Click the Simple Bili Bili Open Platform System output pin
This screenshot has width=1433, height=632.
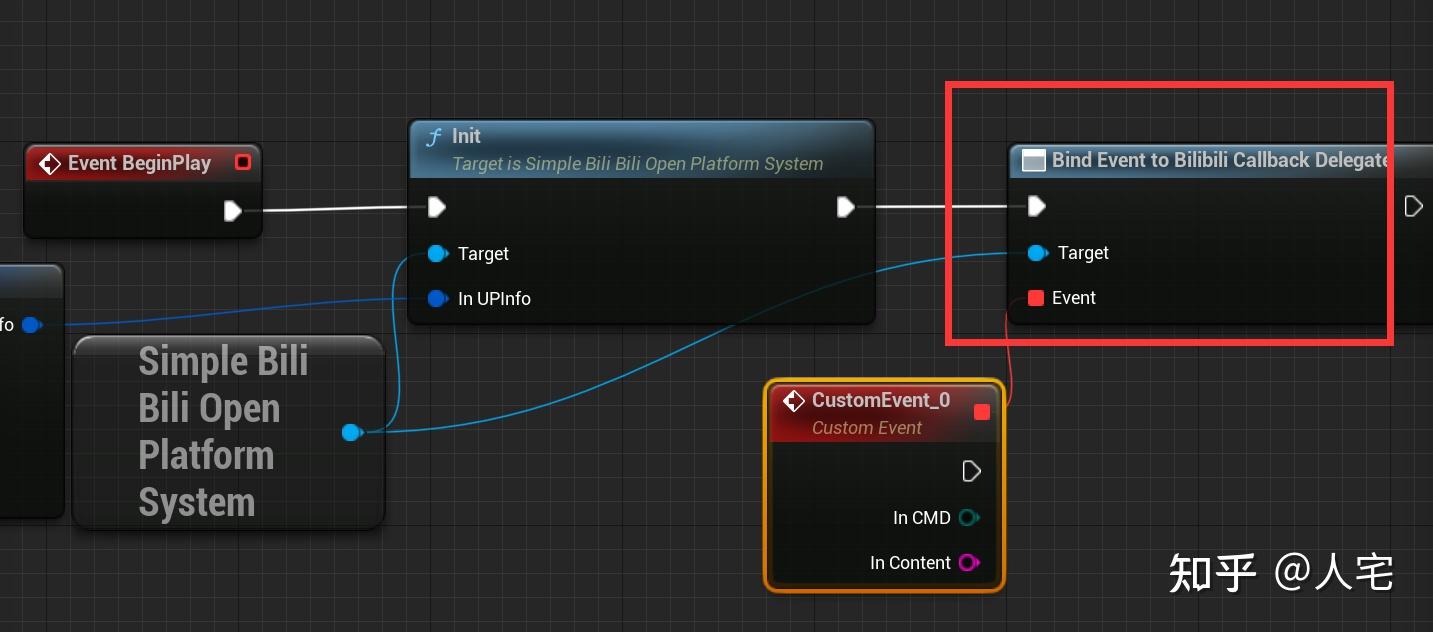[351, 432]
